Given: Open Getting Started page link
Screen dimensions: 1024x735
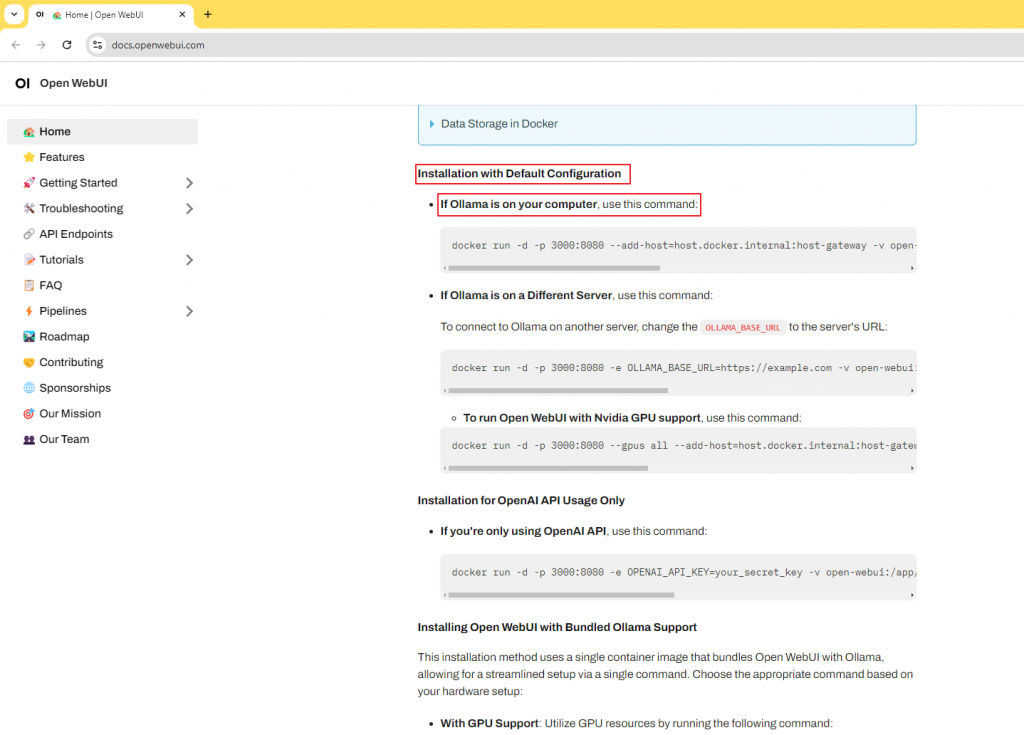Looking at the screenshot, I should (x=78, y=183).
